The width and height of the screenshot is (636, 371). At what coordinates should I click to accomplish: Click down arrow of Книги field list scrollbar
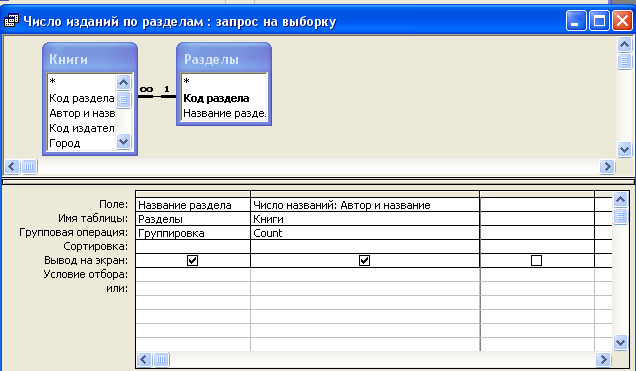click(123, 142)
